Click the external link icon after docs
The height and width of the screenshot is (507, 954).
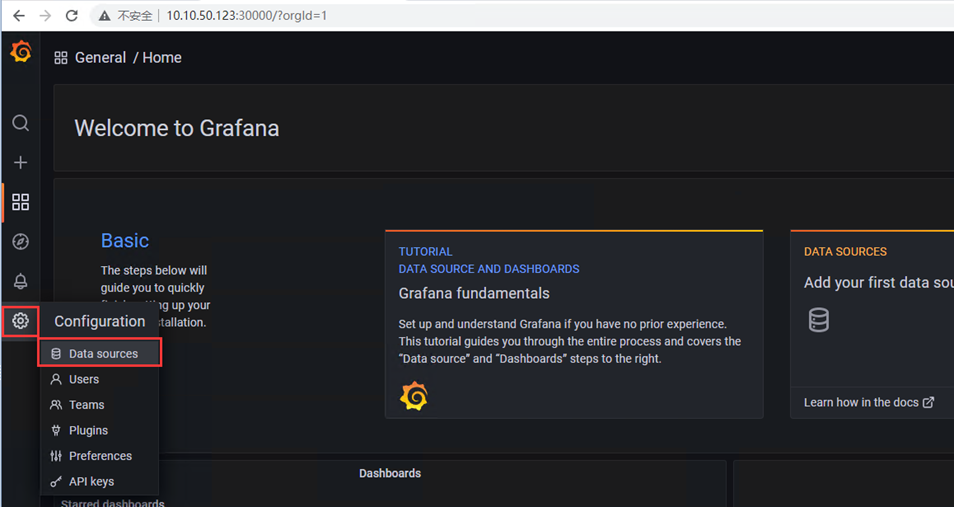point(928,402)
